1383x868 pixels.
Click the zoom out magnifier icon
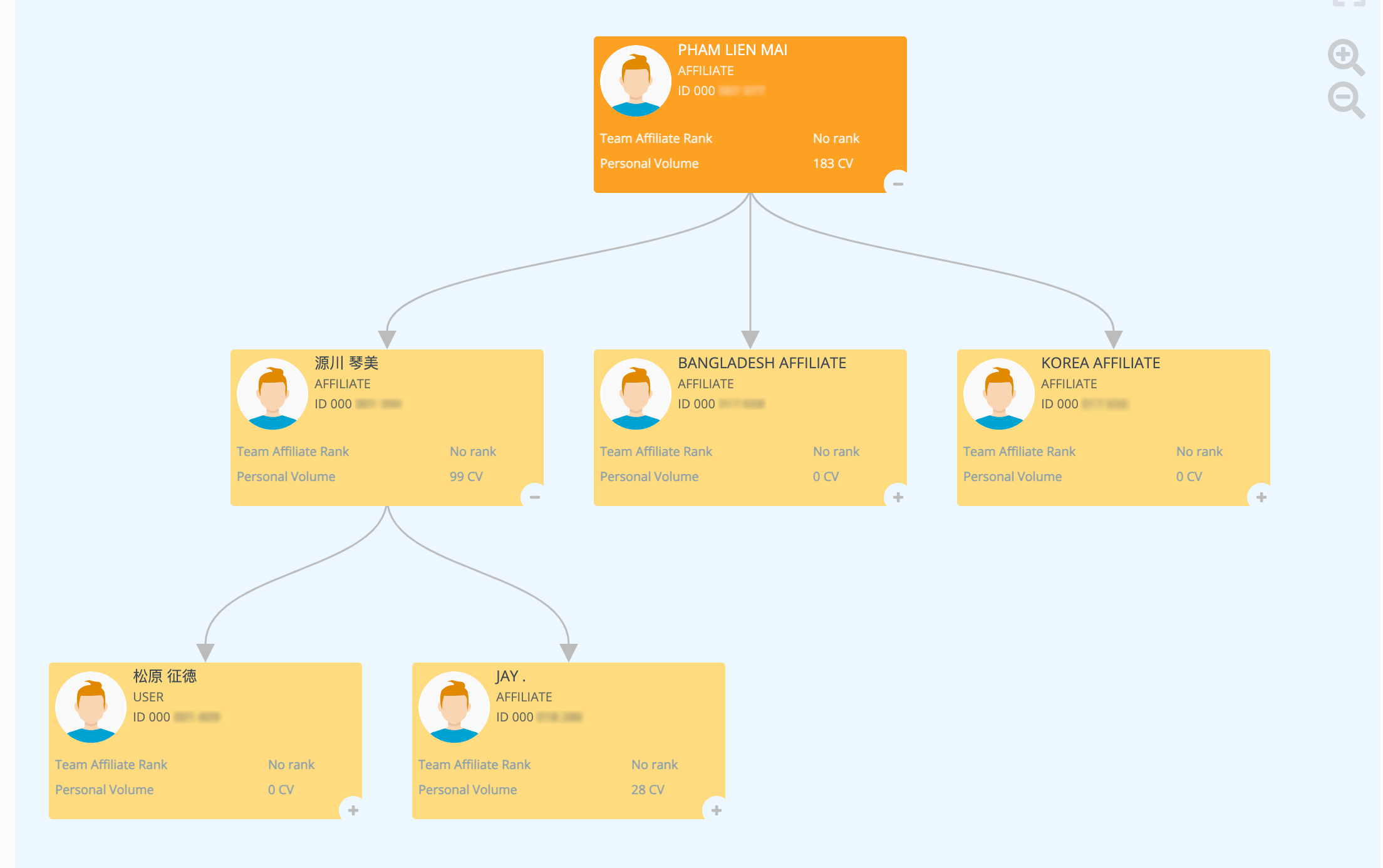tap(1344, 99)
